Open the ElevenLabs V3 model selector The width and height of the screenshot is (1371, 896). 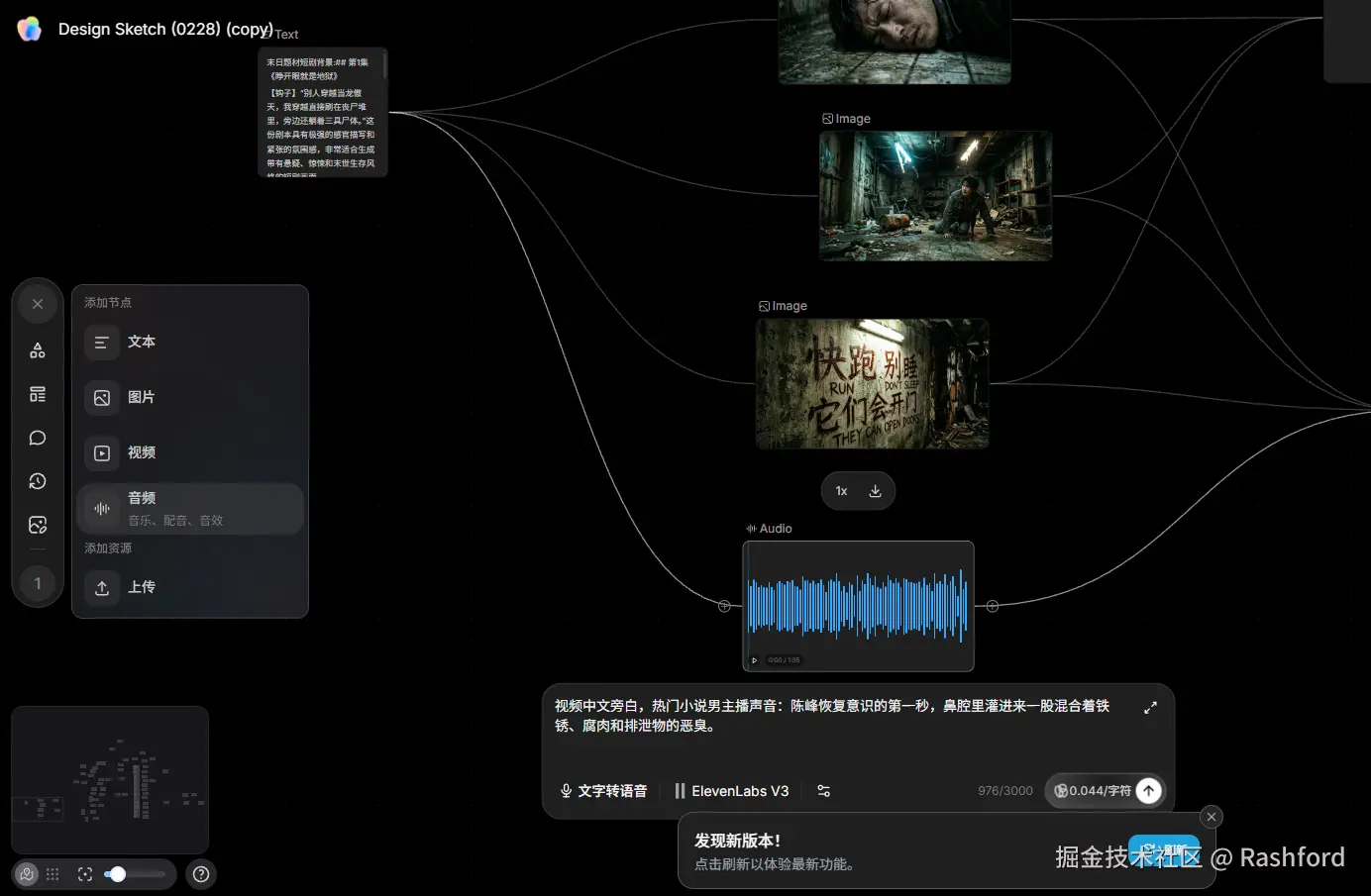pos(732,791)
